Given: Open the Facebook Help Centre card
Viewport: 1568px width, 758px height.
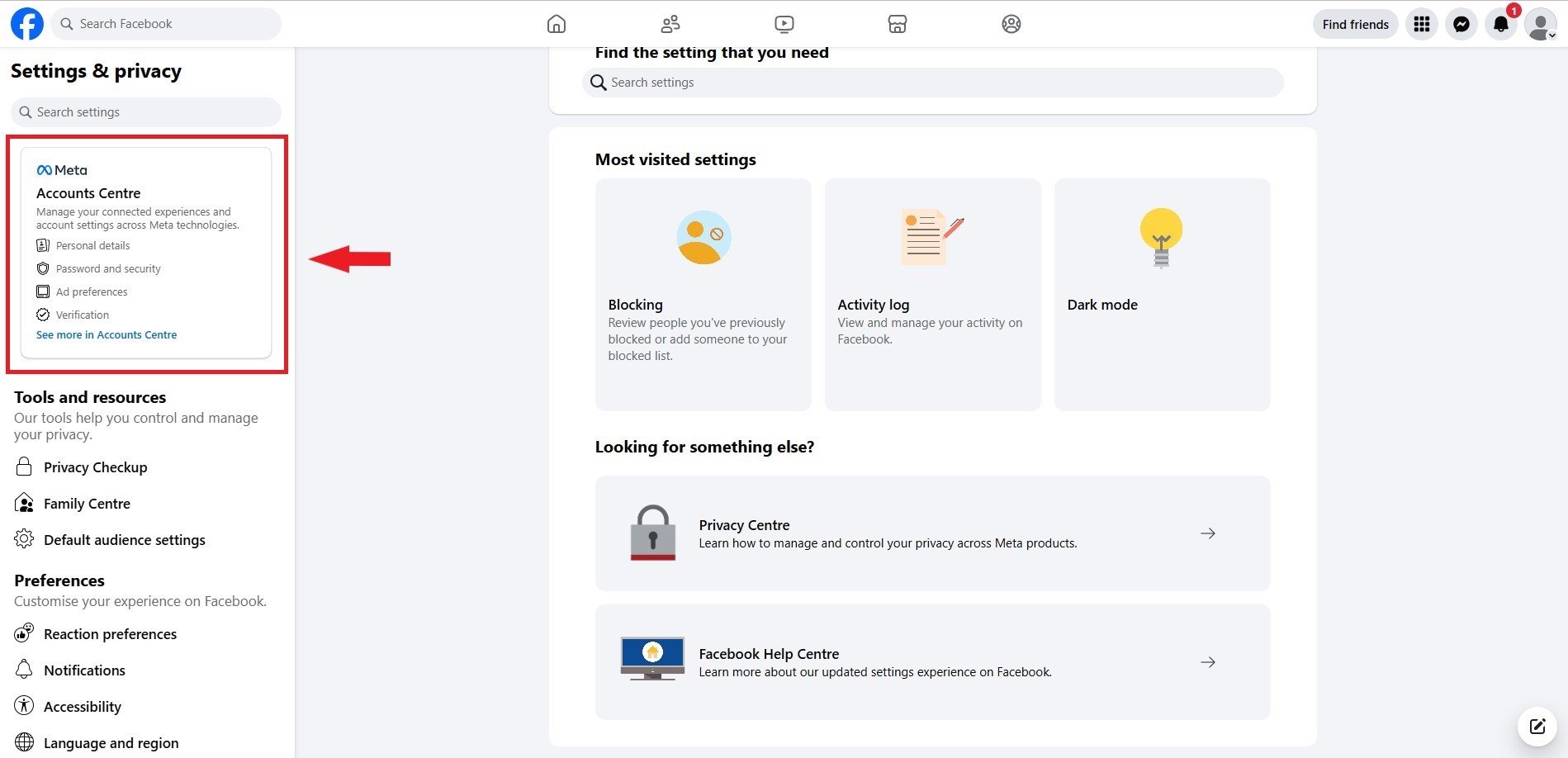Looking at the screenshot, I should point(933,662).
